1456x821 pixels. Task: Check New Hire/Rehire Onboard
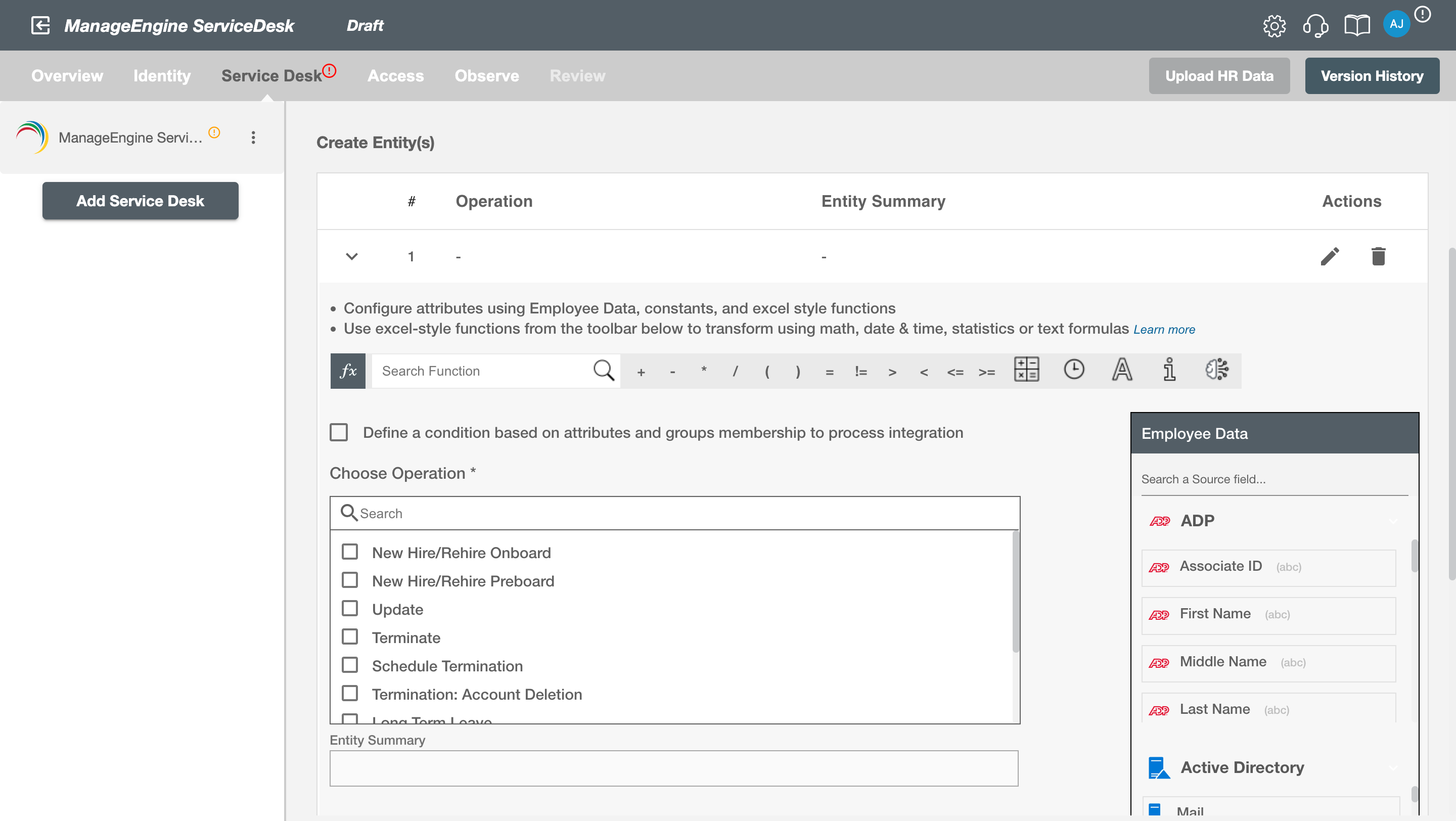coord(350,552)
